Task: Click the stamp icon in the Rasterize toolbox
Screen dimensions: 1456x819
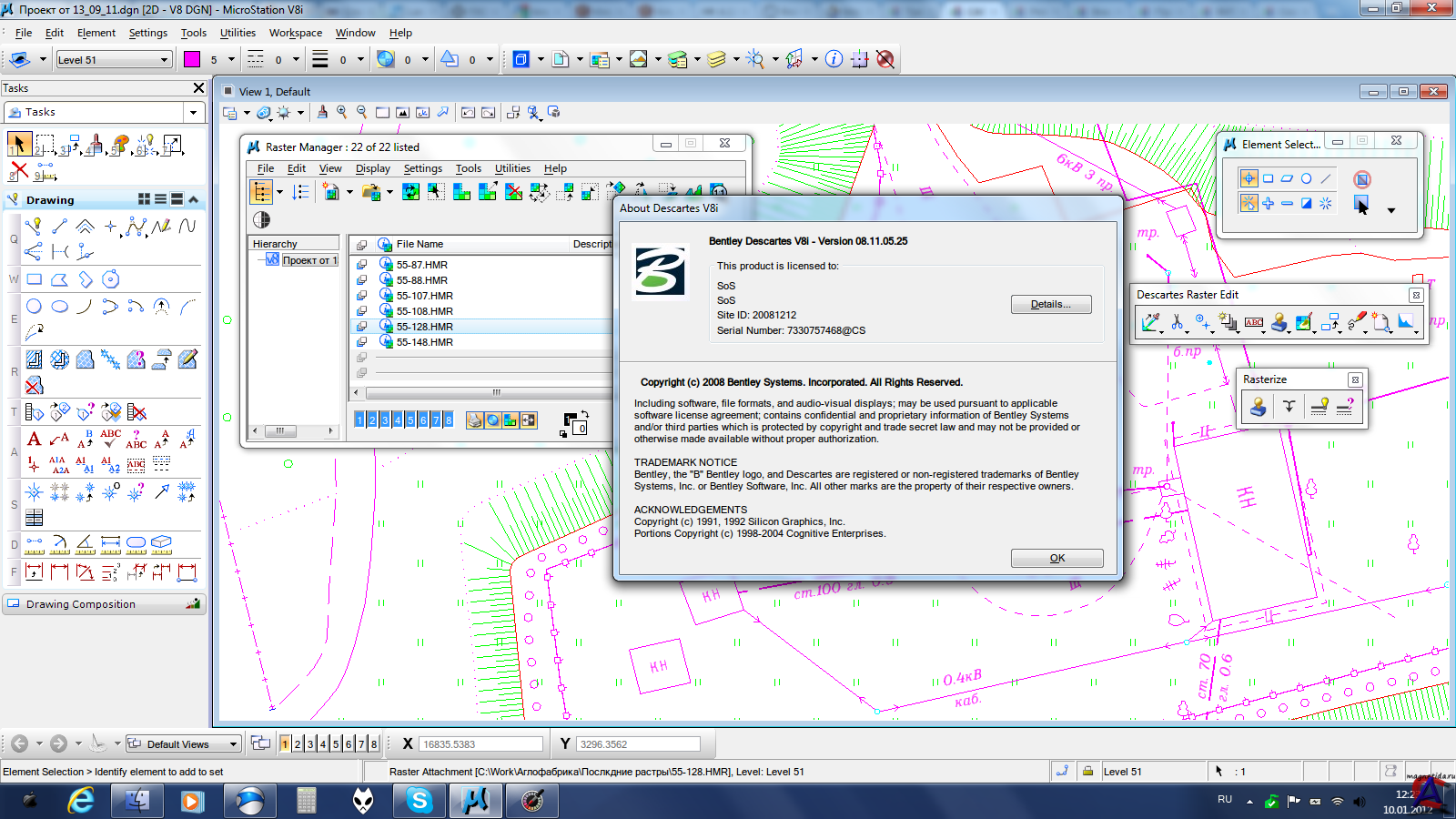Action: 1259,407
